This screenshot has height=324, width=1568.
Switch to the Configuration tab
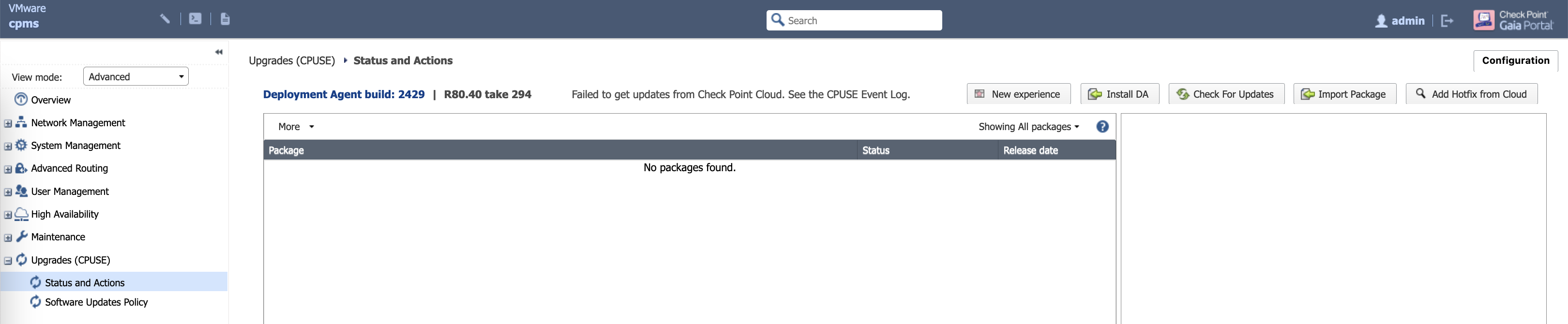click(1515, 61)
